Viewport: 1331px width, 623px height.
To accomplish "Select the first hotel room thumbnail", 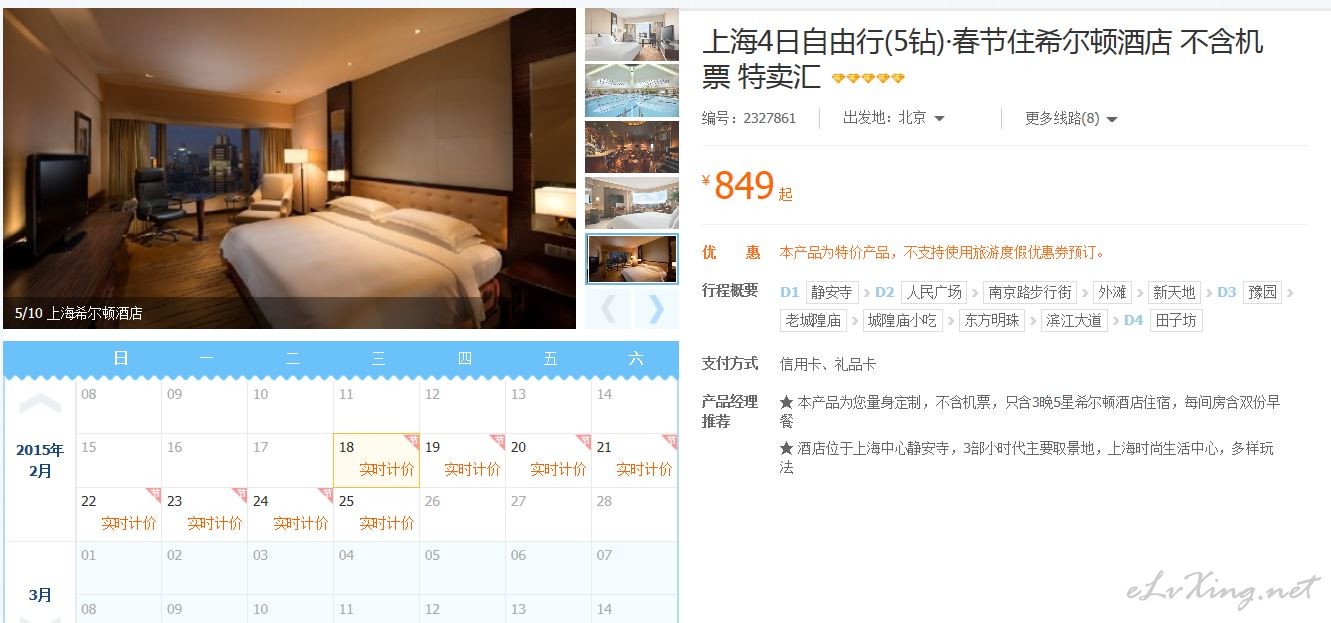I will tap(632, 34).
